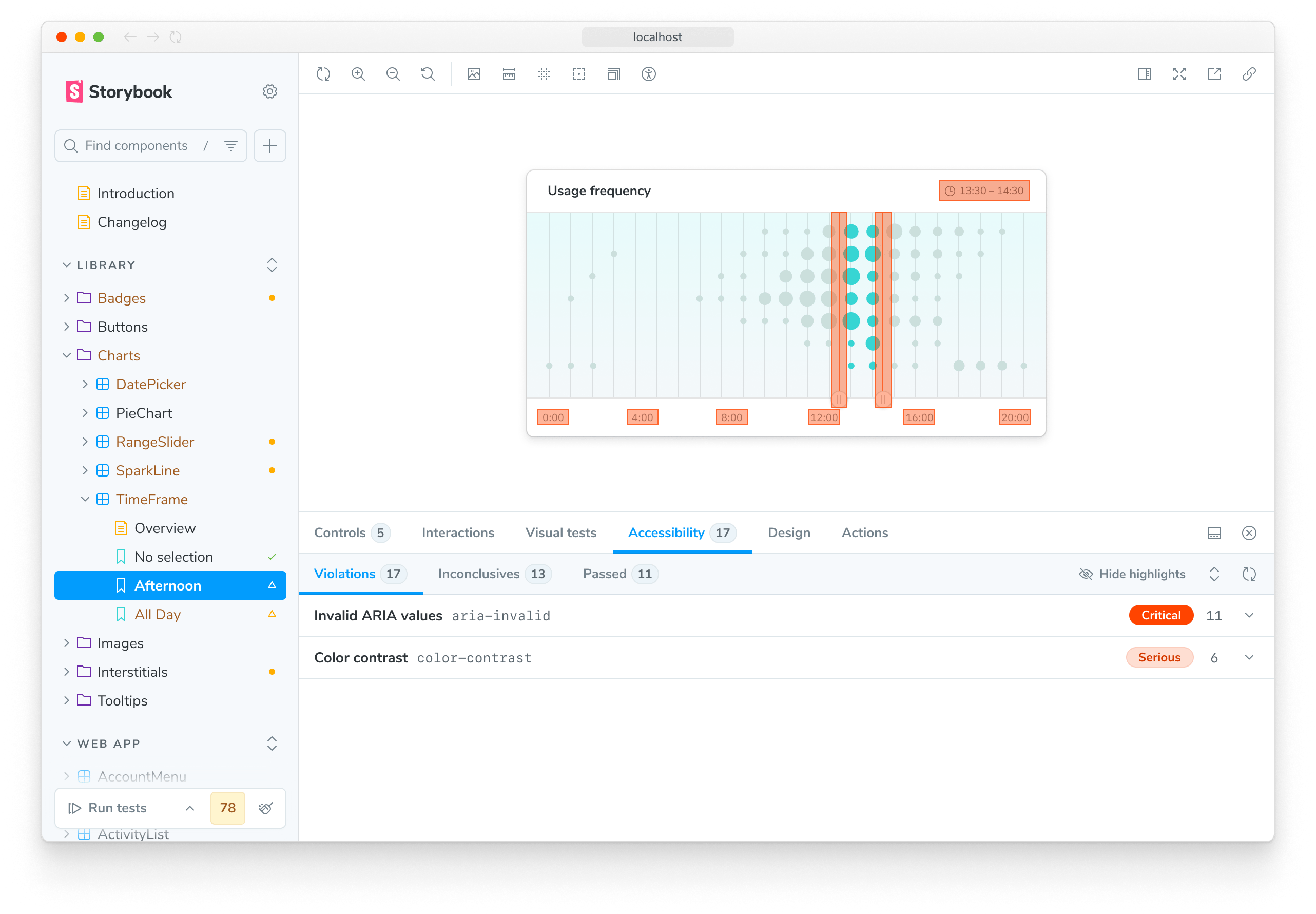The height and width of the screenshot is (914, 1316).
Task: Expand the Invalid ARIA values violation
Action: click(1249, 615)
